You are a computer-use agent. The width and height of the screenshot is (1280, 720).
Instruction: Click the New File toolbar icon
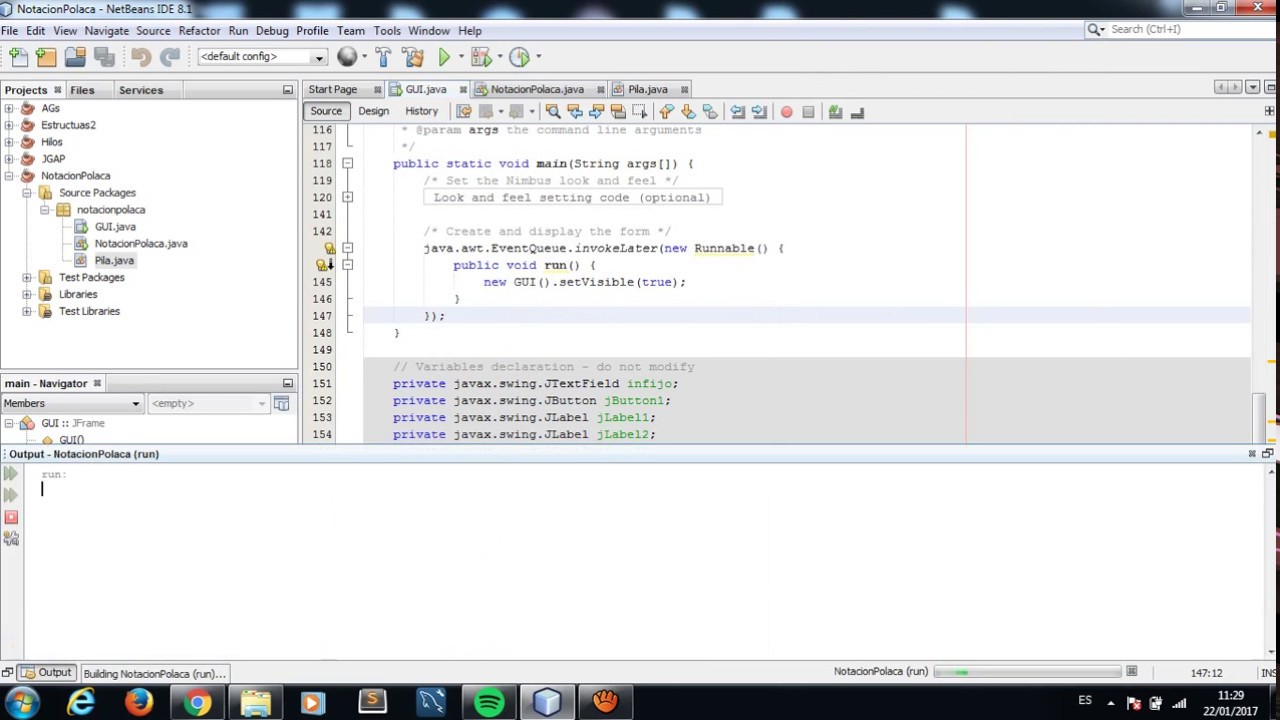(x=19, y=57)
